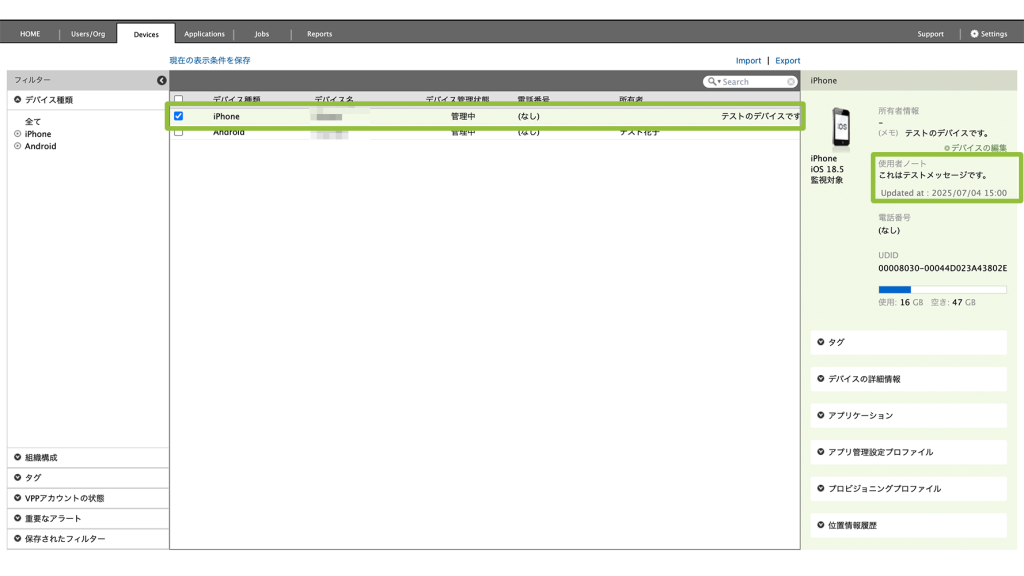Choose 全て in the device type filter

tap(33, 121)
